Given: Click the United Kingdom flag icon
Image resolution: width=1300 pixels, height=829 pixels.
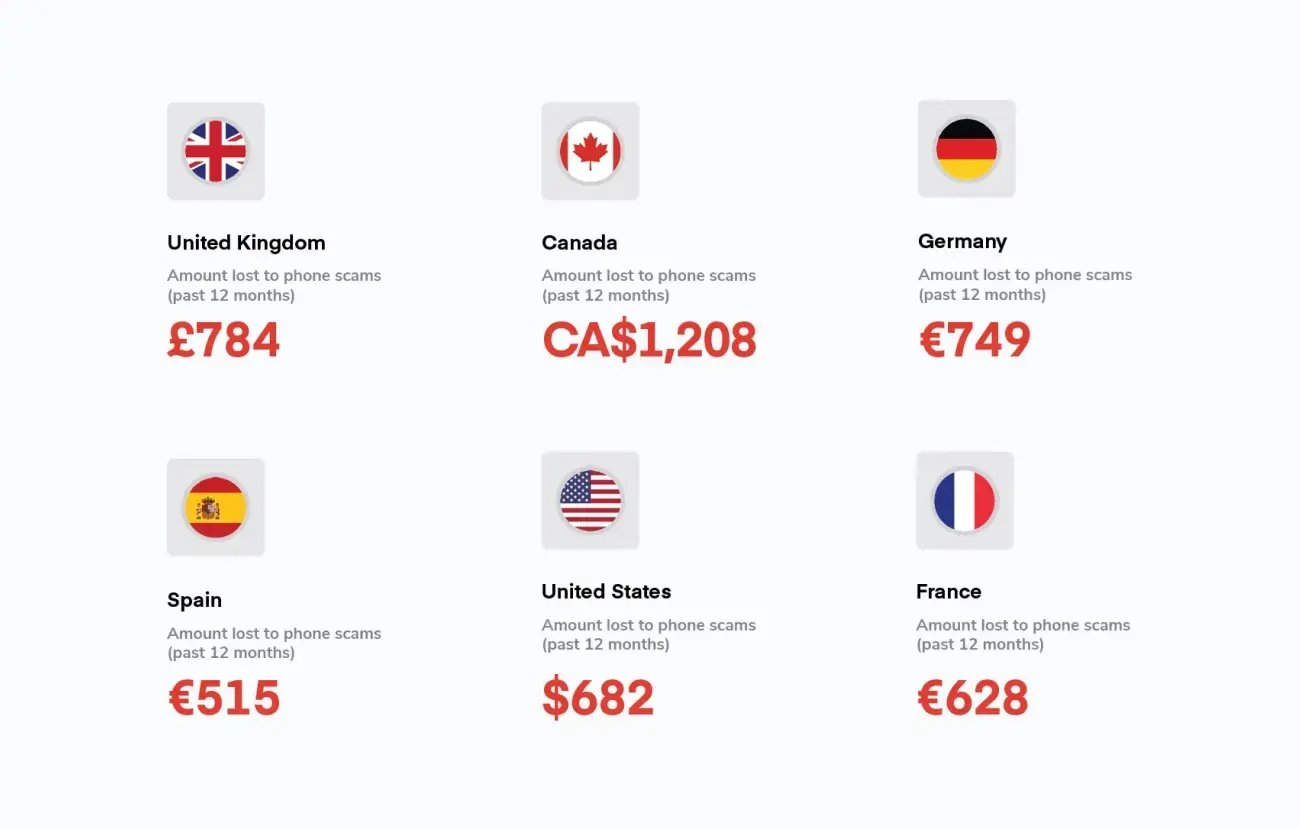Looking at the screenshot, I should pyautogui.click(x=215, y=151).
